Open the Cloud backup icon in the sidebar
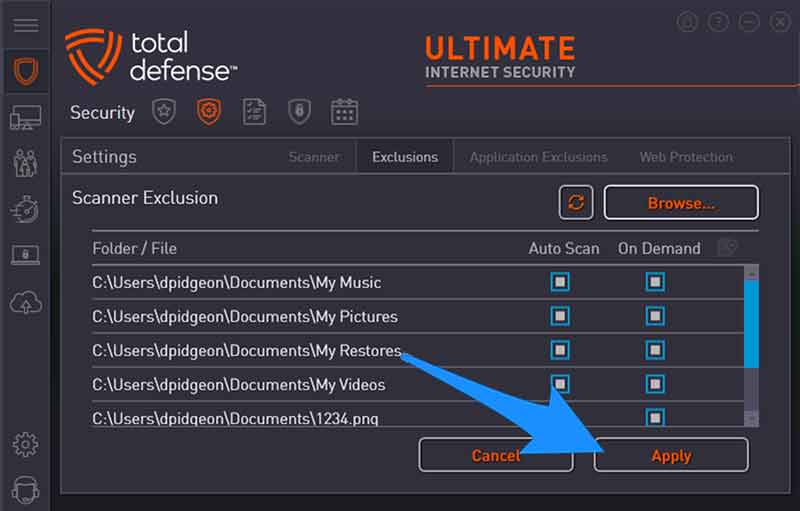 tap(26, 302)
